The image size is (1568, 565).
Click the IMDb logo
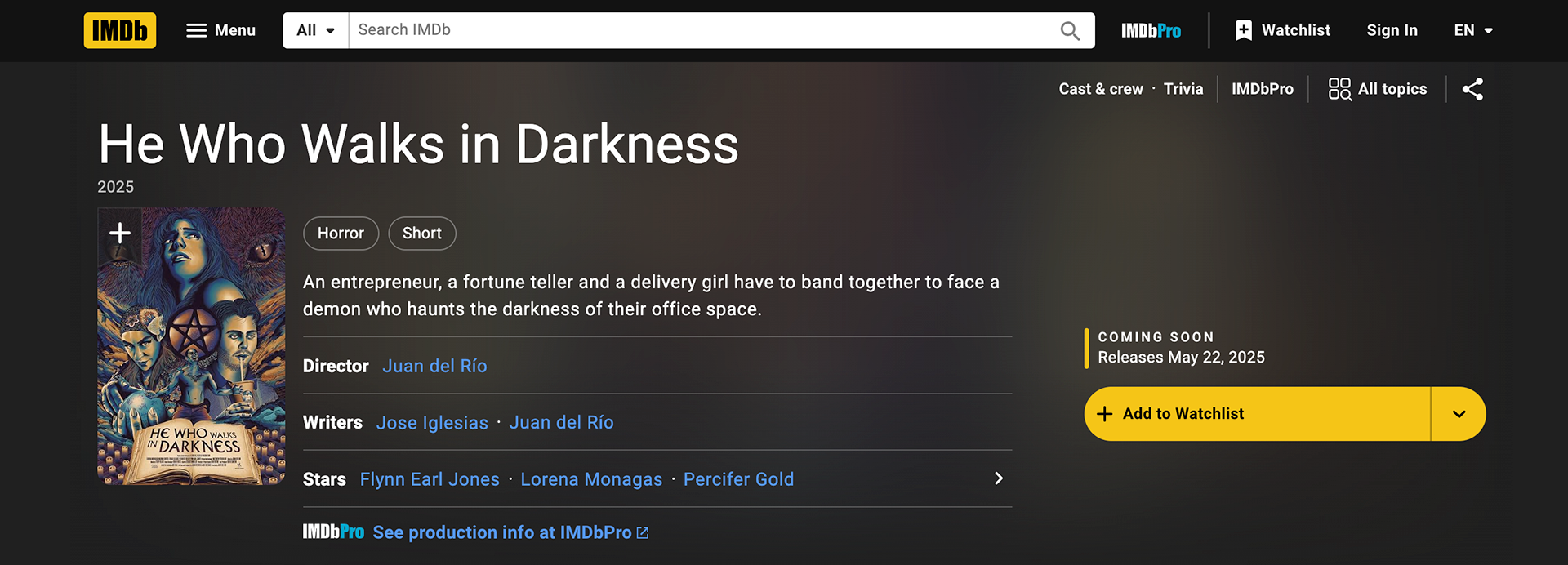pyautogui.click(x=120, y=30)
